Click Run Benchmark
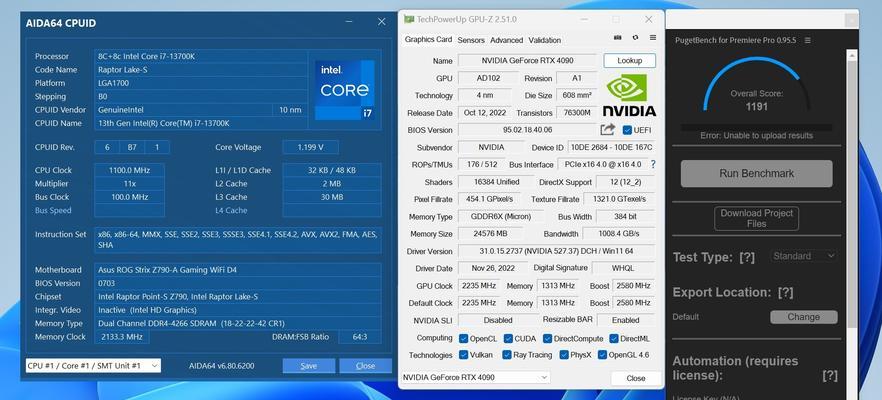The width and height of the screenshot is (882, 400). pos(757,173)
